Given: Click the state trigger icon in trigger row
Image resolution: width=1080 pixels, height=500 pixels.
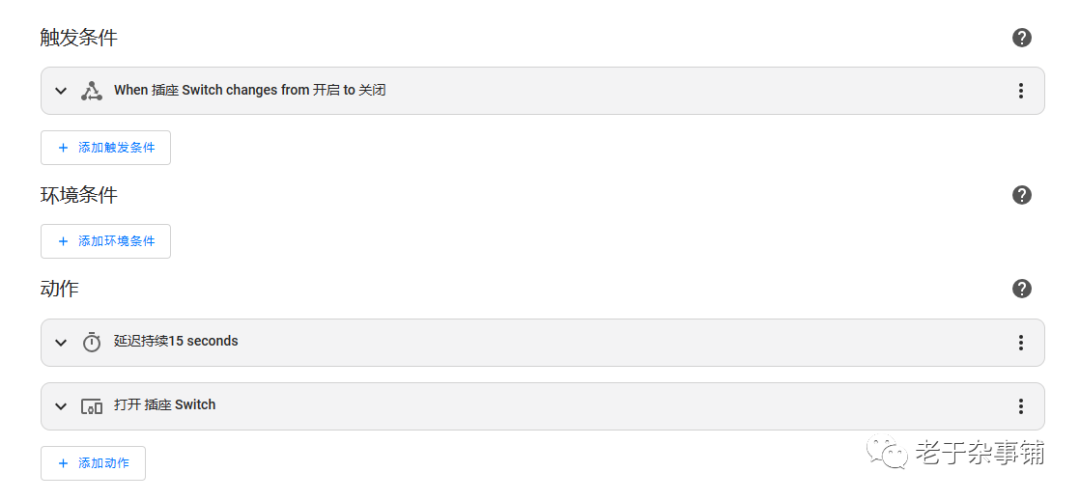Looking at the screenshot, I should click(x=92, y=91).
